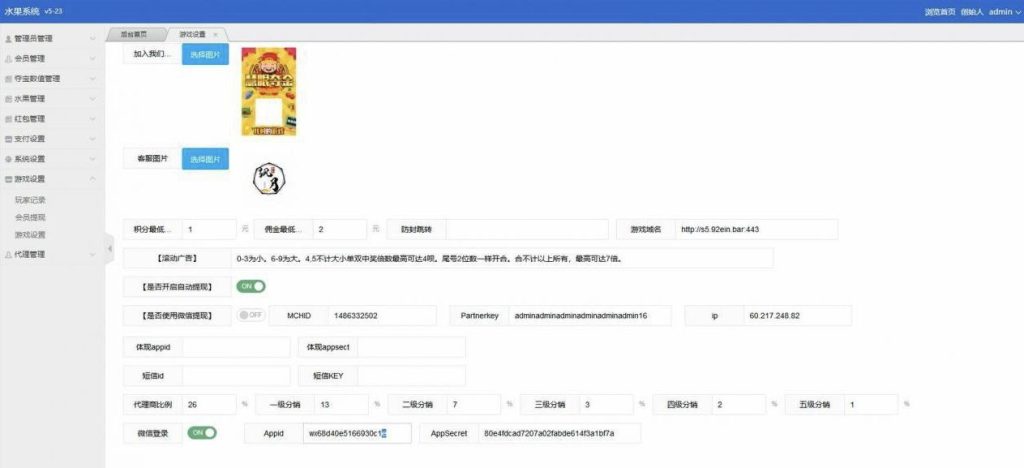Image resolution: width=1024 pixels, height=468 pixels.
Task: Open the admin user dropdown
Action: [x=1000, y=12]
